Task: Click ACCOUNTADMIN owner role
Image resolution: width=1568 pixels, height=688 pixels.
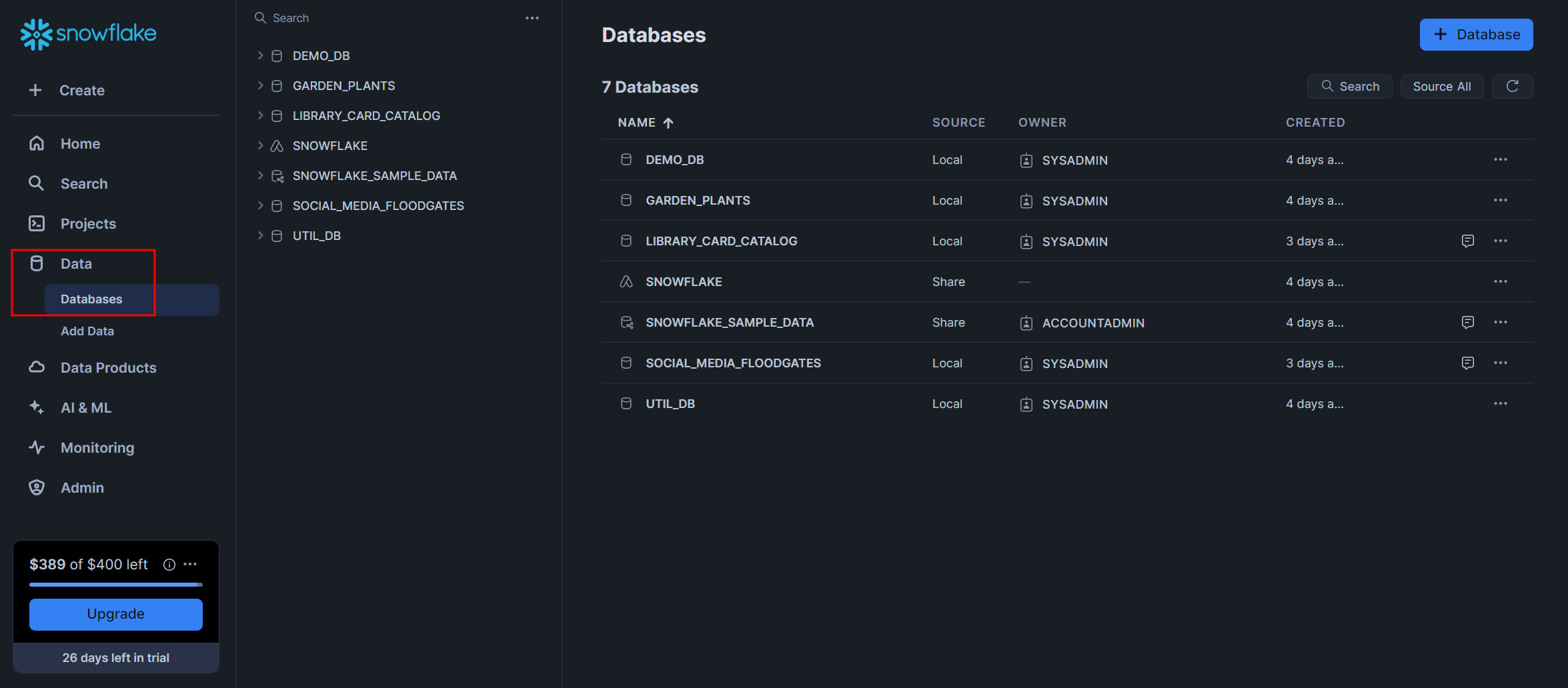Action: pos(1093,323)
